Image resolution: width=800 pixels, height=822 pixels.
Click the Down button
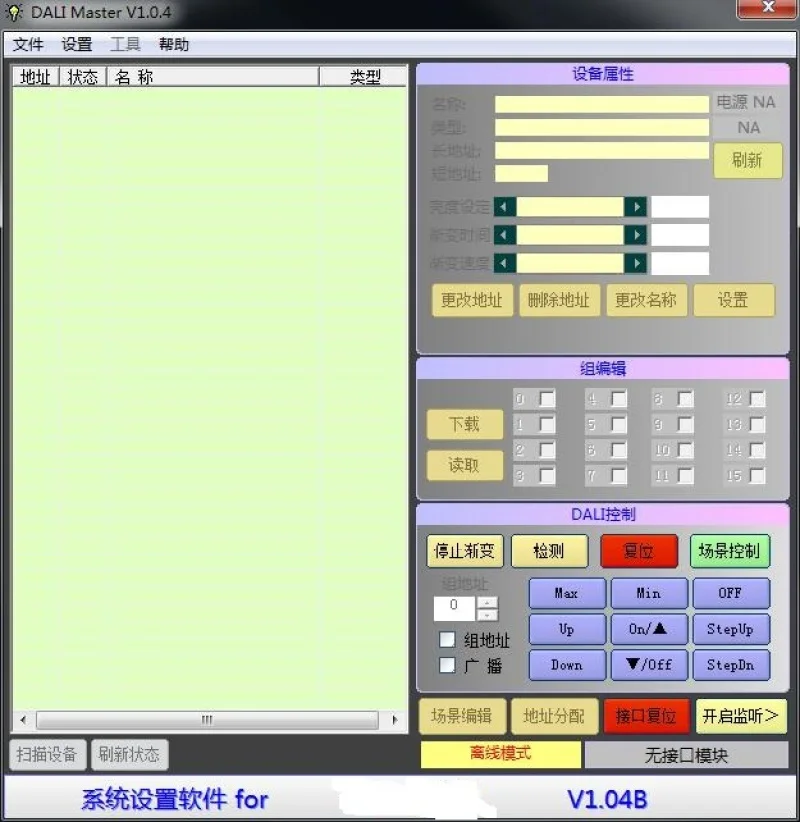(x=567, y=665)
